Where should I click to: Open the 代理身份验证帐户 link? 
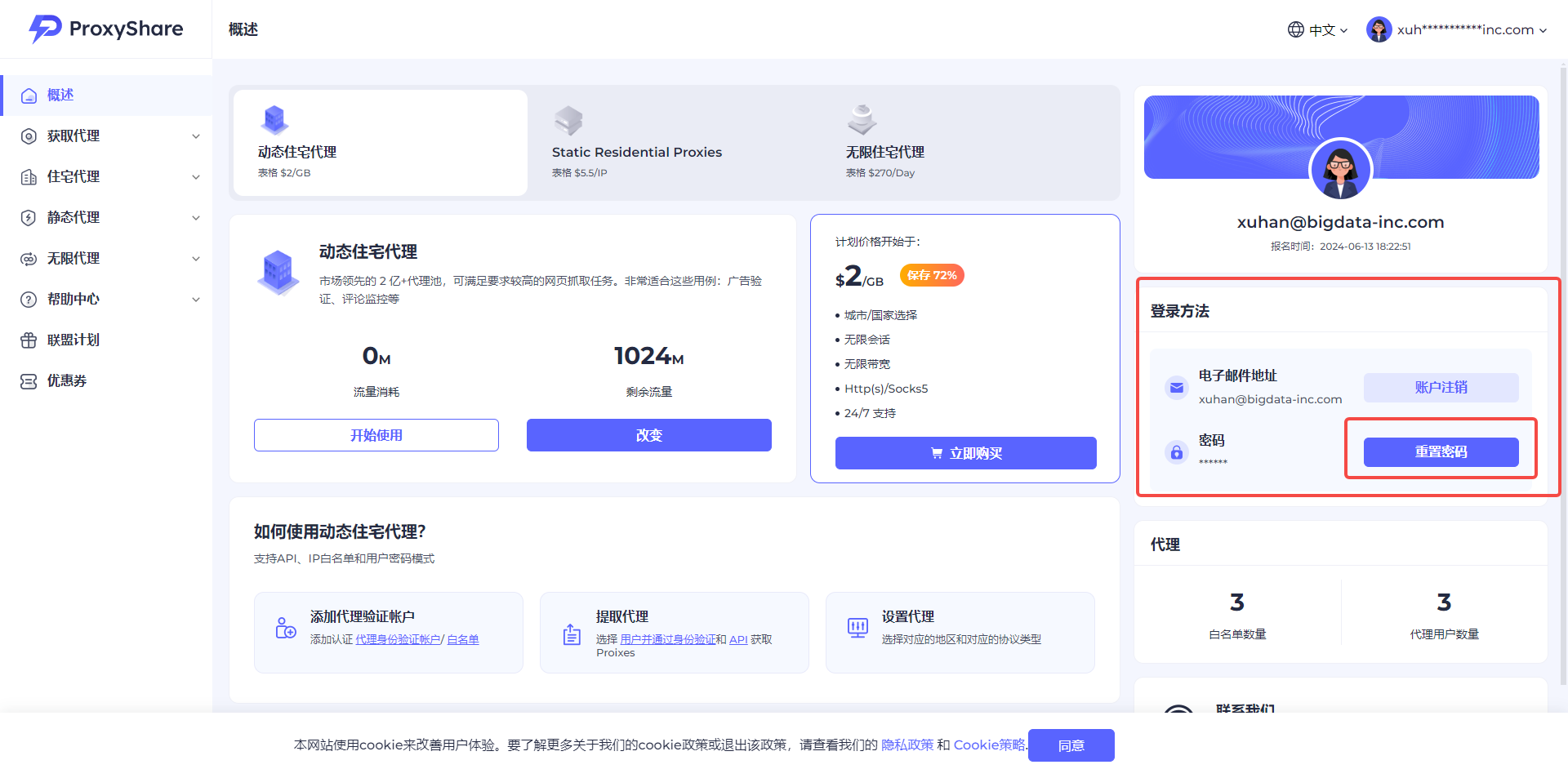click(x=399, y=640)
